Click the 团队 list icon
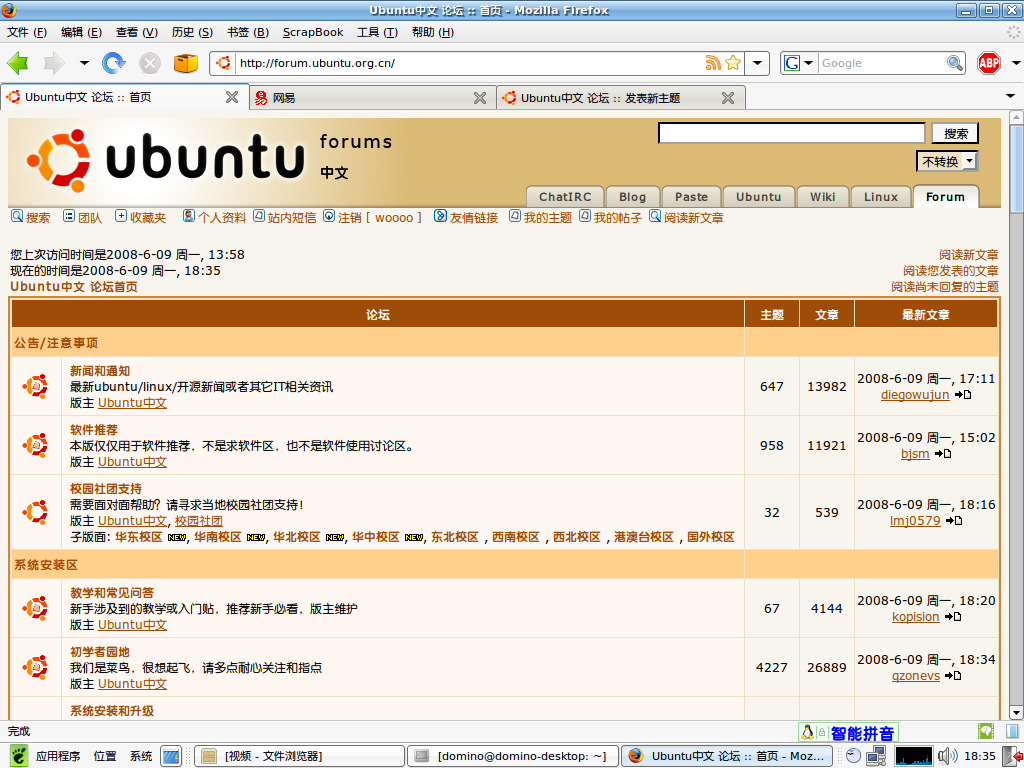Image resolution: width=1024 pixels, height=768 pixels. (x=69, y=216)
